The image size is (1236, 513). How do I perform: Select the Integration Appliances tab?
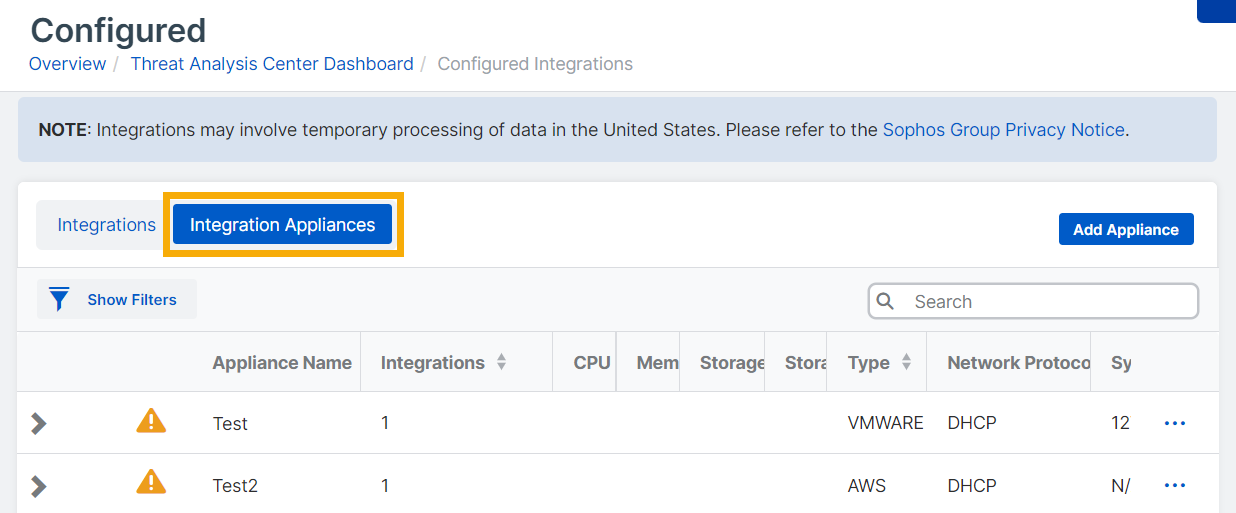[282, 225]
